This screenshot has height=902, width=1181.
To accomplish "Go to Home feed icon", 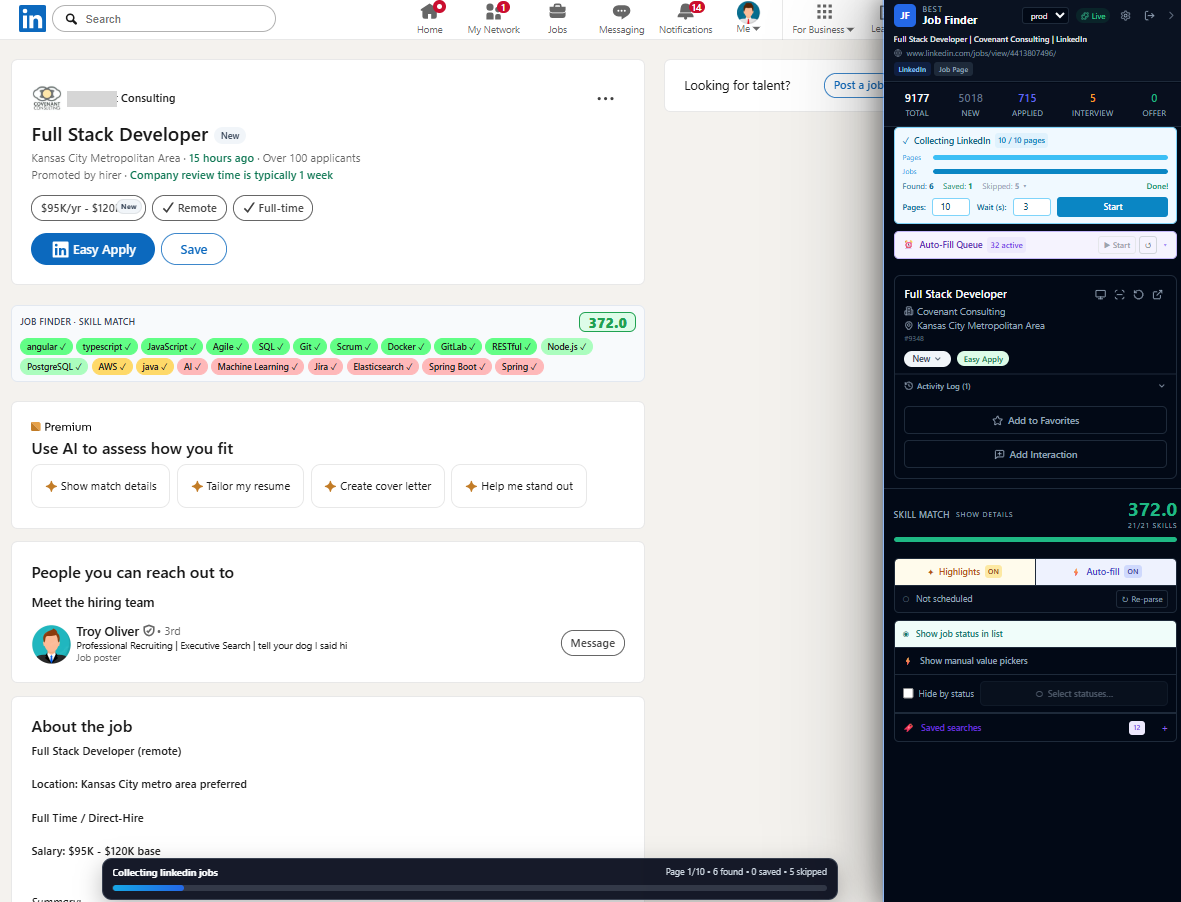I will (x=430, y=11).
